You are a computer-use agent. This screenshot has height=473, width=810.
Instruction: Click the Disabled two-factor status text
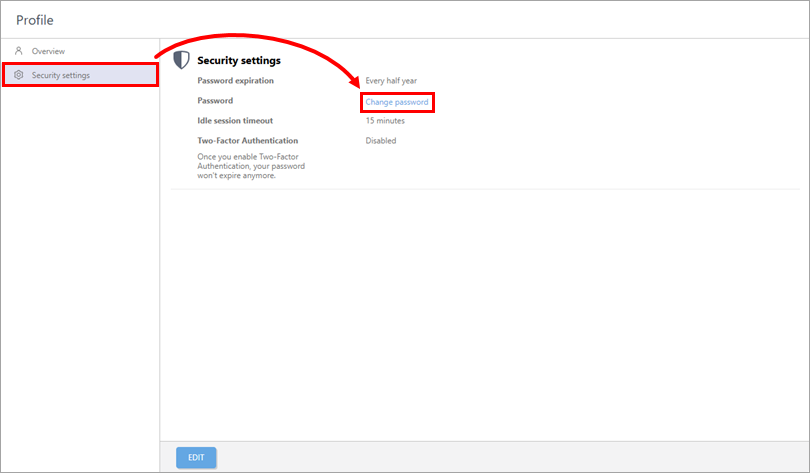[380, 140]
